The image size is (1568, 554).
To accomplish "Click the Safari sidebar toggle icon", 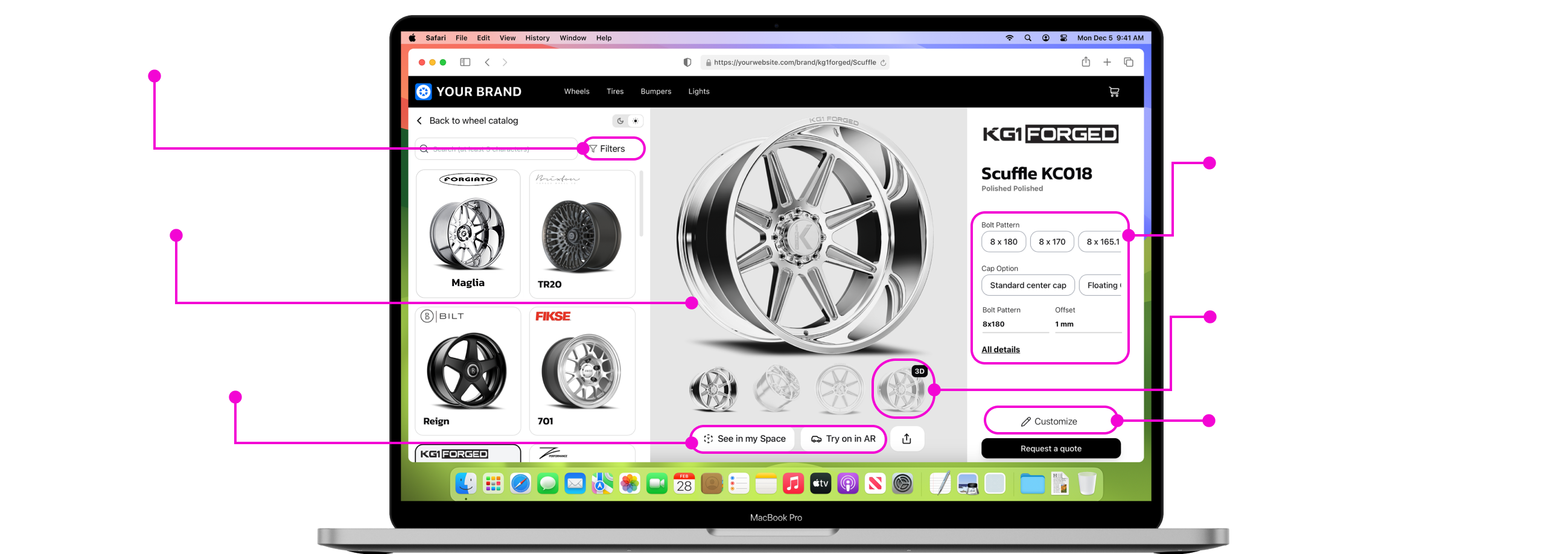I will [x=465, y=62].
